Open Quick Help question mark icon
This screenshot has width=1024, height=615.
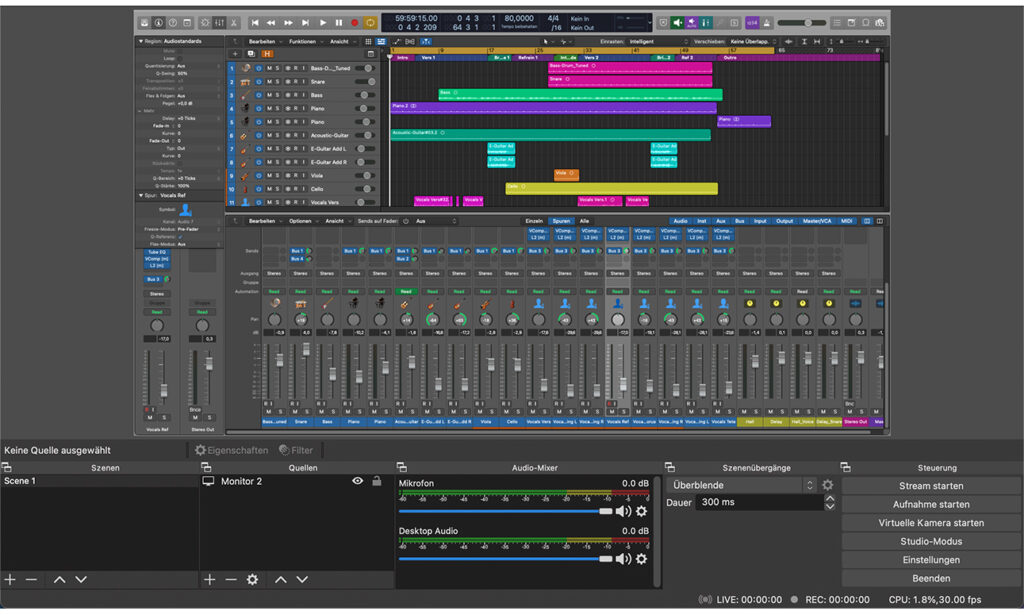click(x=172, y=23)
